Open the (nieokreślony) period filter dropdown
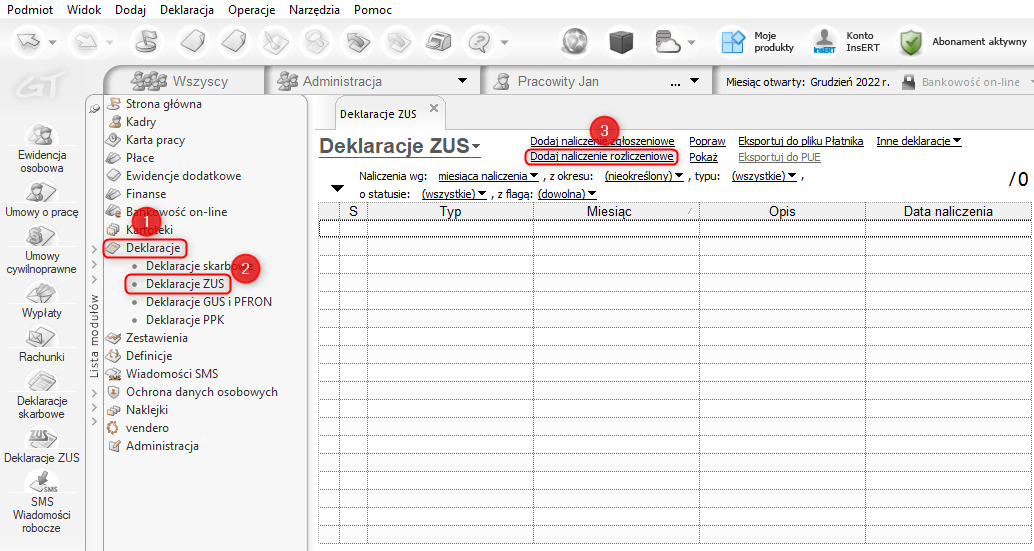 644,176
